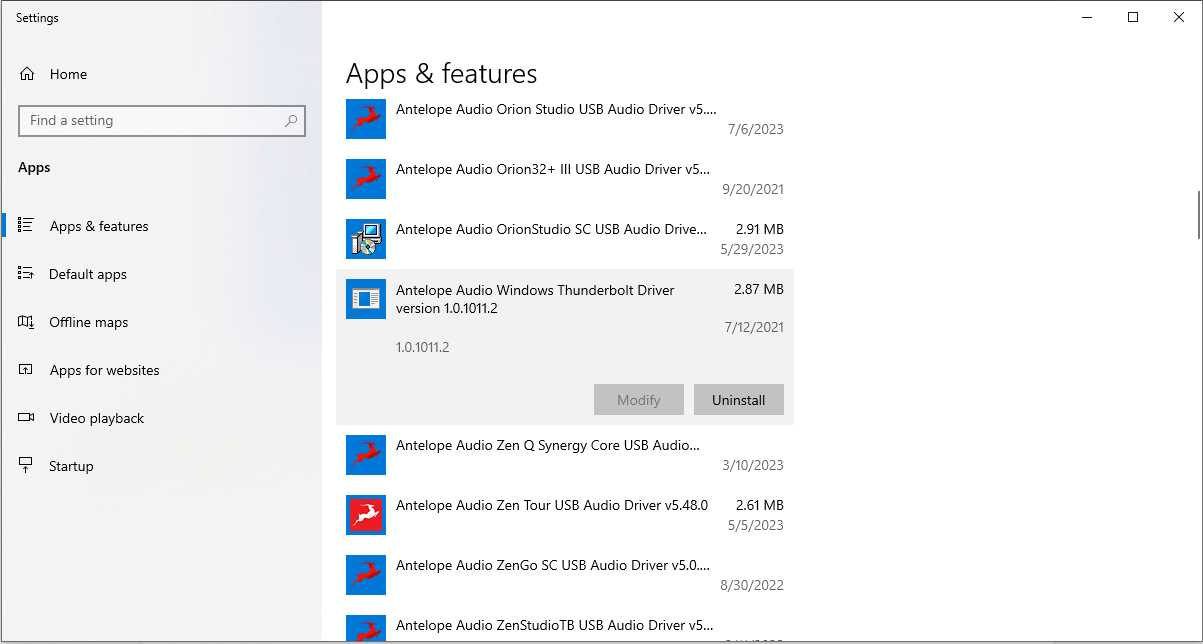1203x644 pixels.
Task: Click grey version number 1.0.1011.2
Action: [x=423, y=347]
